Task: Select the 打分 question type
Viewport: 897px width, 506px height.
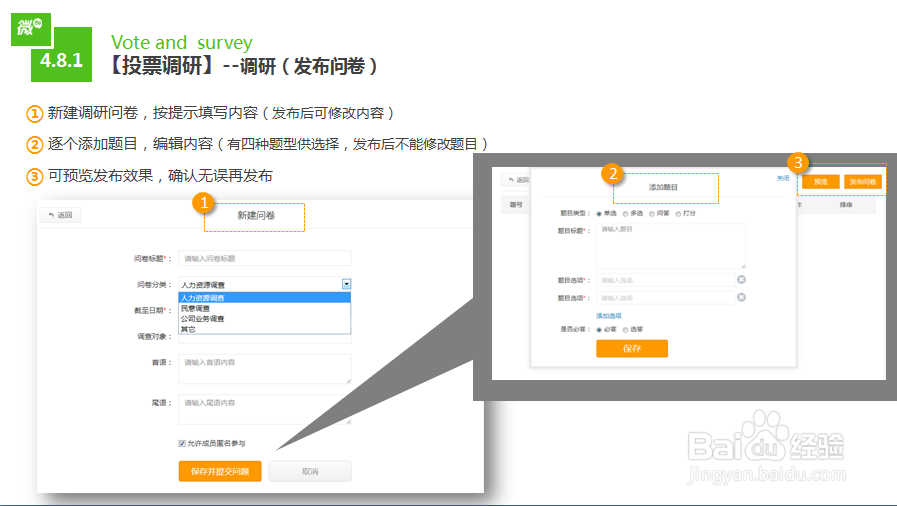Action: [x=678, y=213]
